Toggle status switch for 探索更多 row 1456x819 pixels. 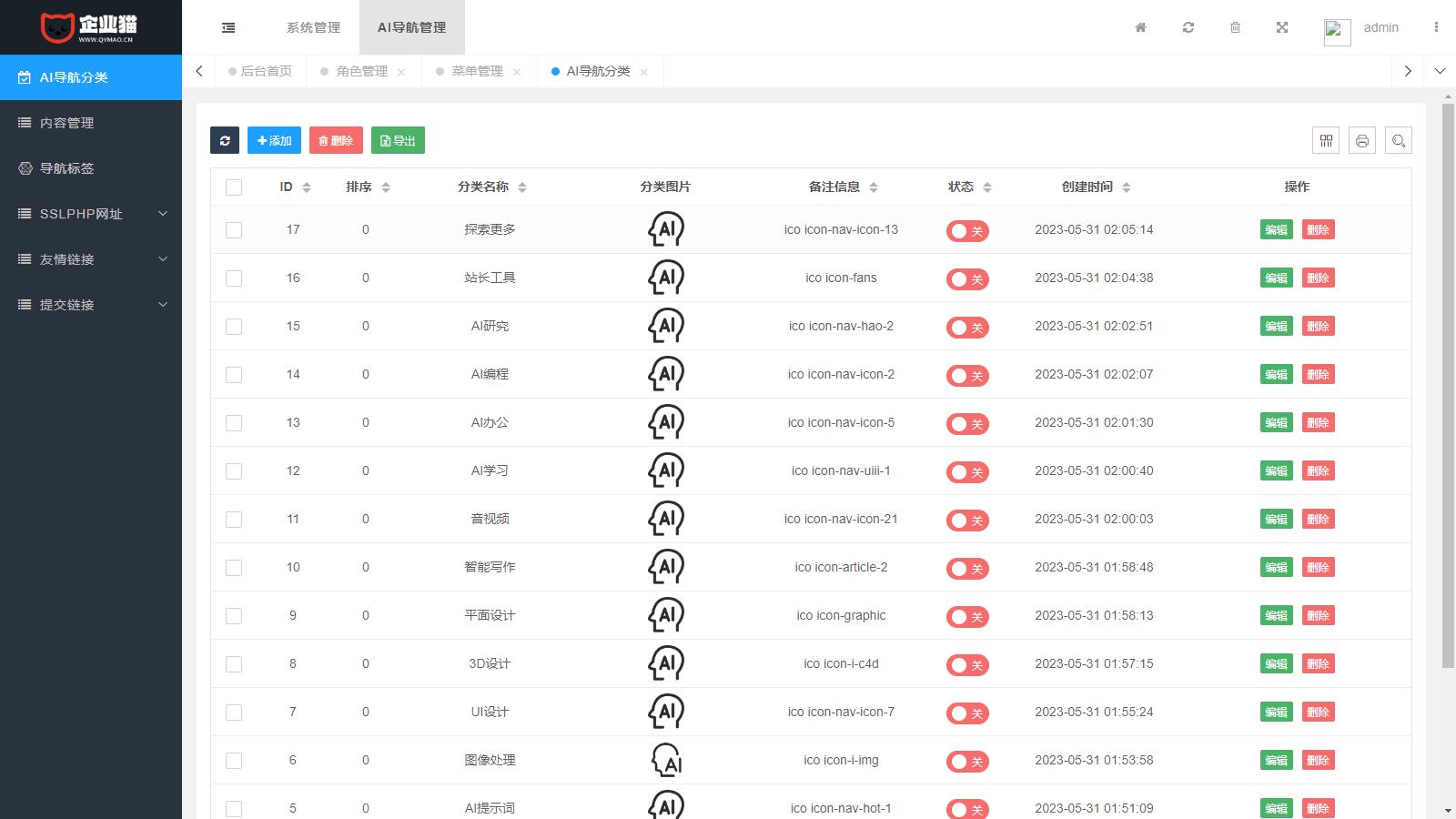point(966,231)
